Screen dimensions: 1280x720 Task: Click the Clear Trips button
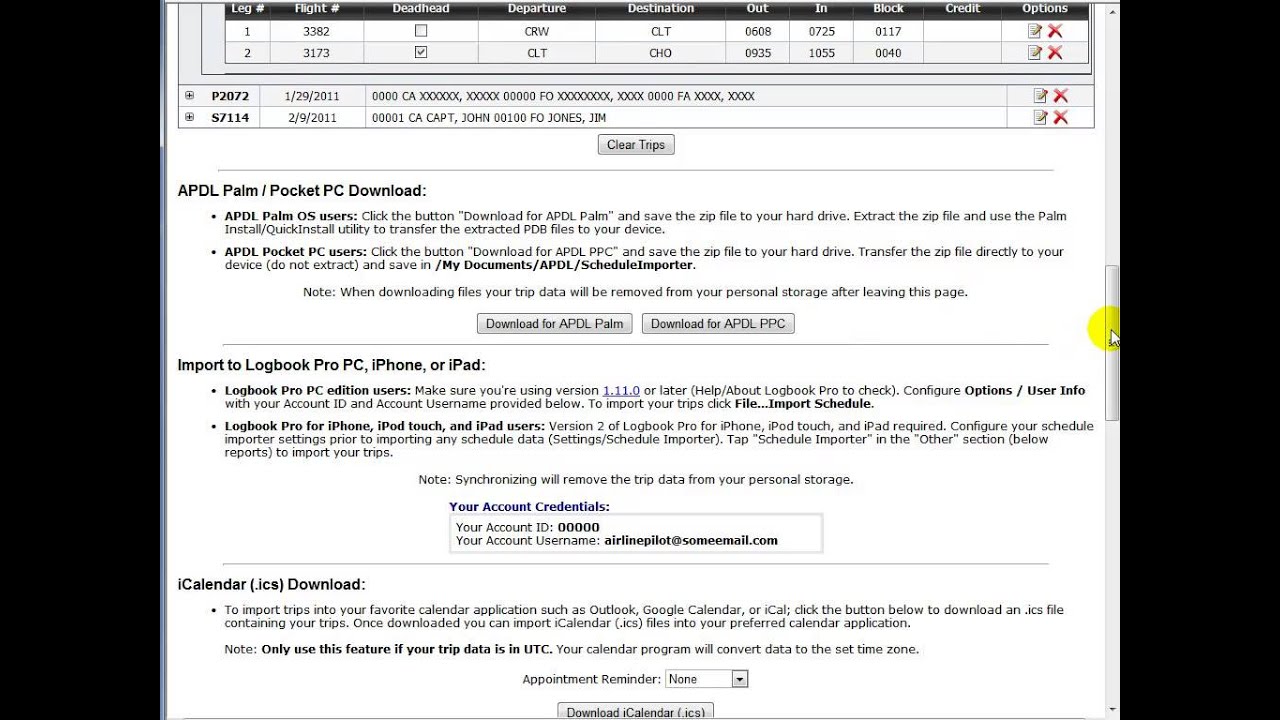coord(636,145)
